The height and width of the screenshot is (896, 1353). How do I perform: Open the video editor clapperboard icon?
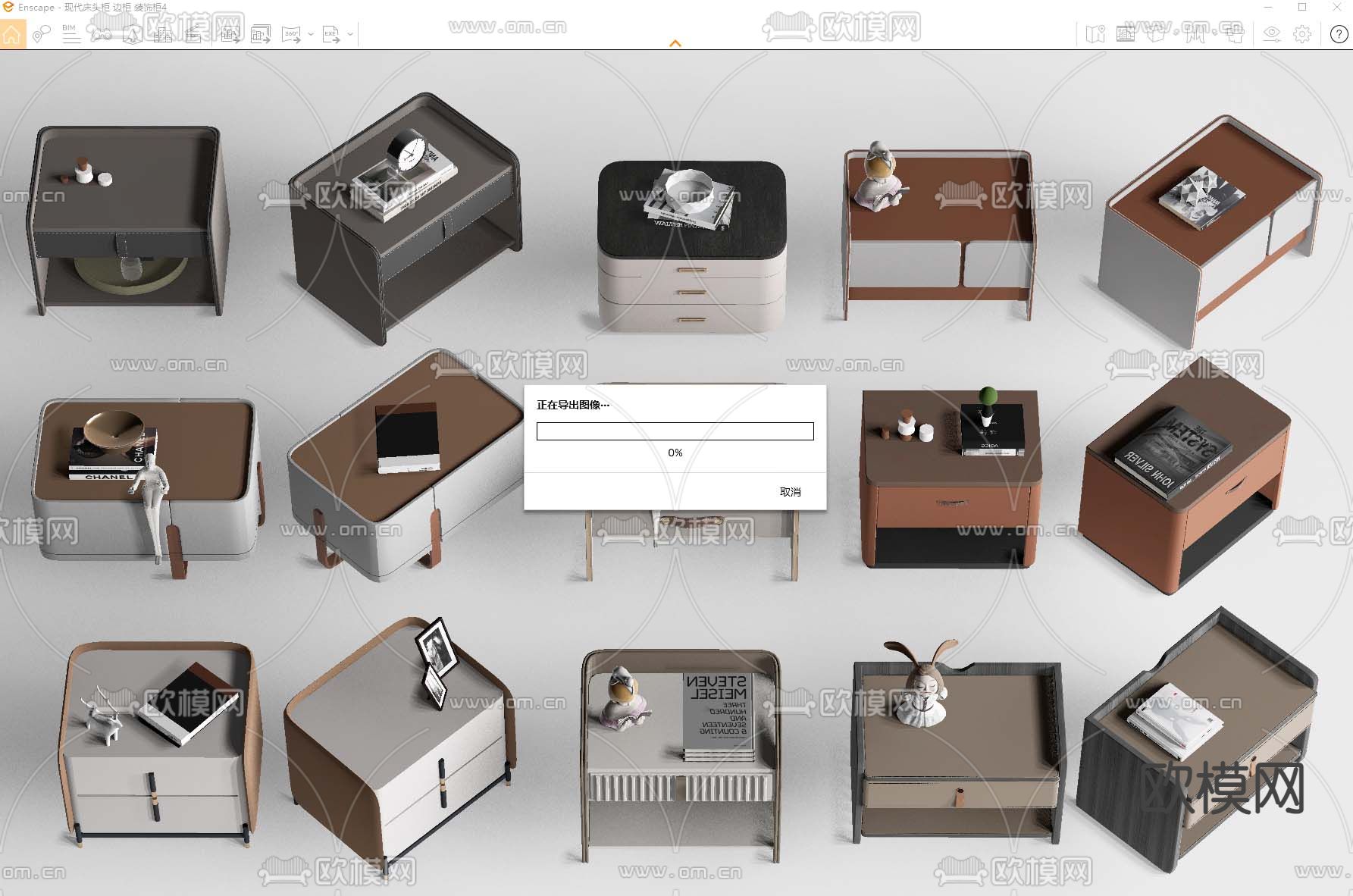point(193,34)
